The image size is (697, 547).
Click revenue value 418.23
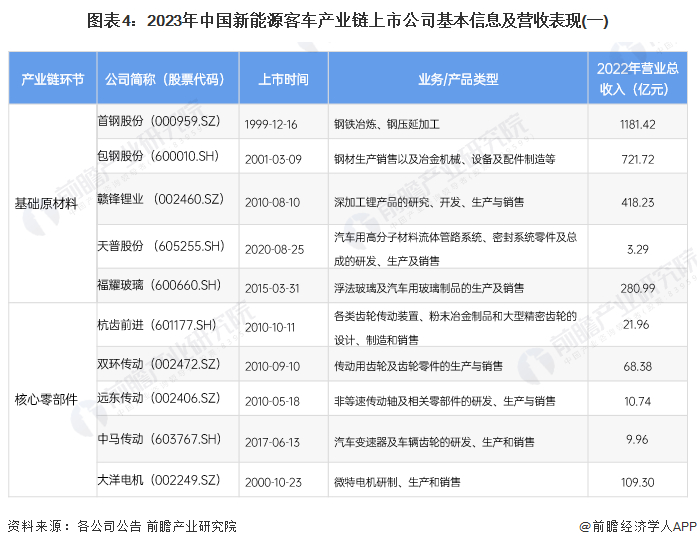(637, 203)
